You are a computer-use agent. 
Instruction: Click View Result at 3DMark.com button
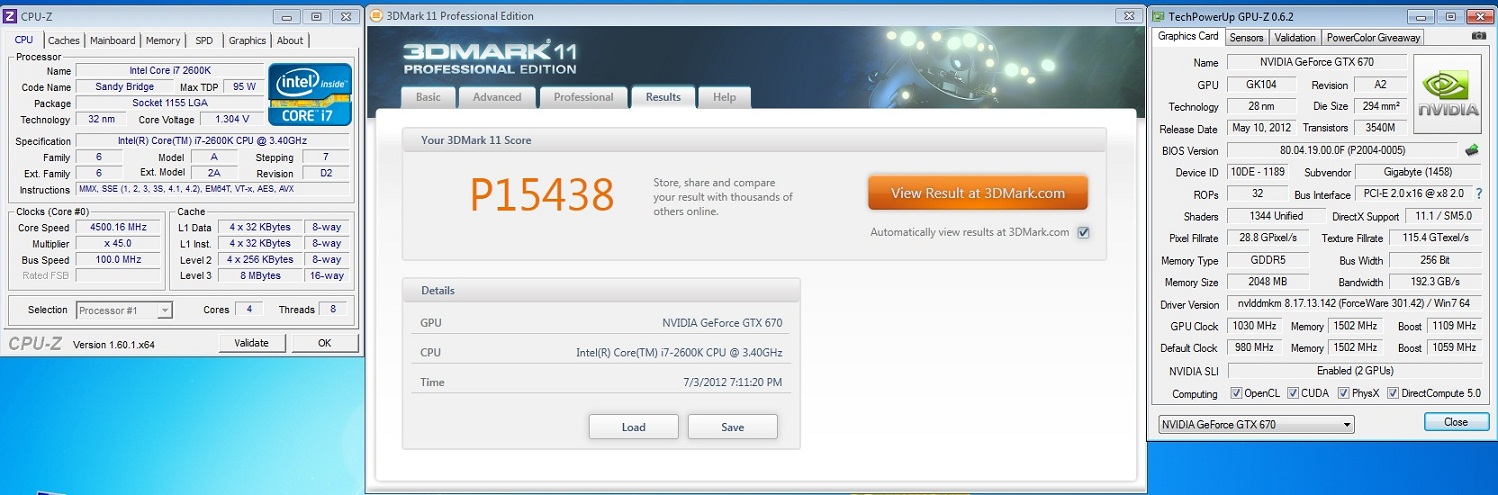tap(977, 193)
